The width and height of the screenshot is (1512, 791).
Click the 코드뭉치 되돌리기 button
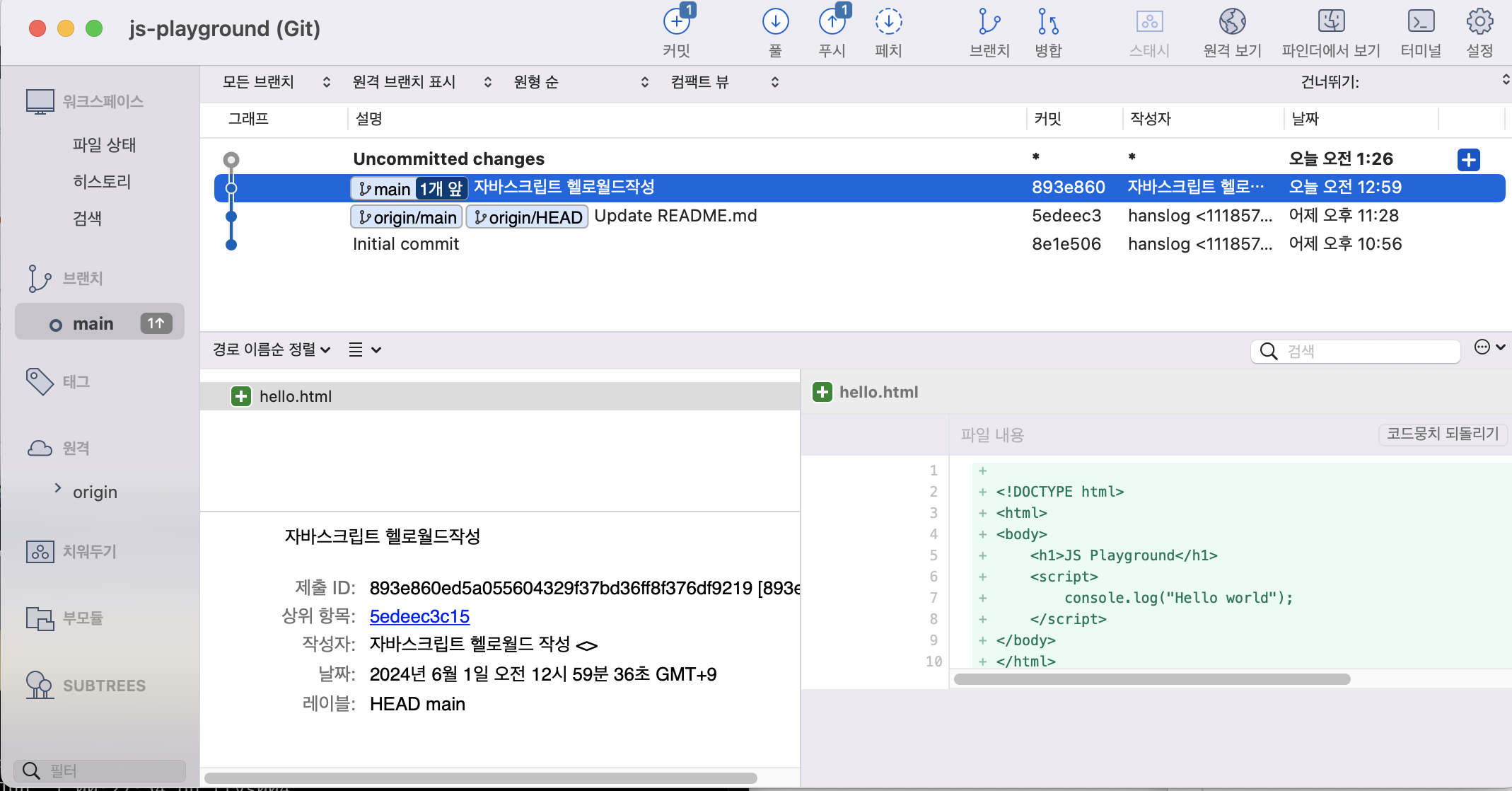(x=1443, y=434)
